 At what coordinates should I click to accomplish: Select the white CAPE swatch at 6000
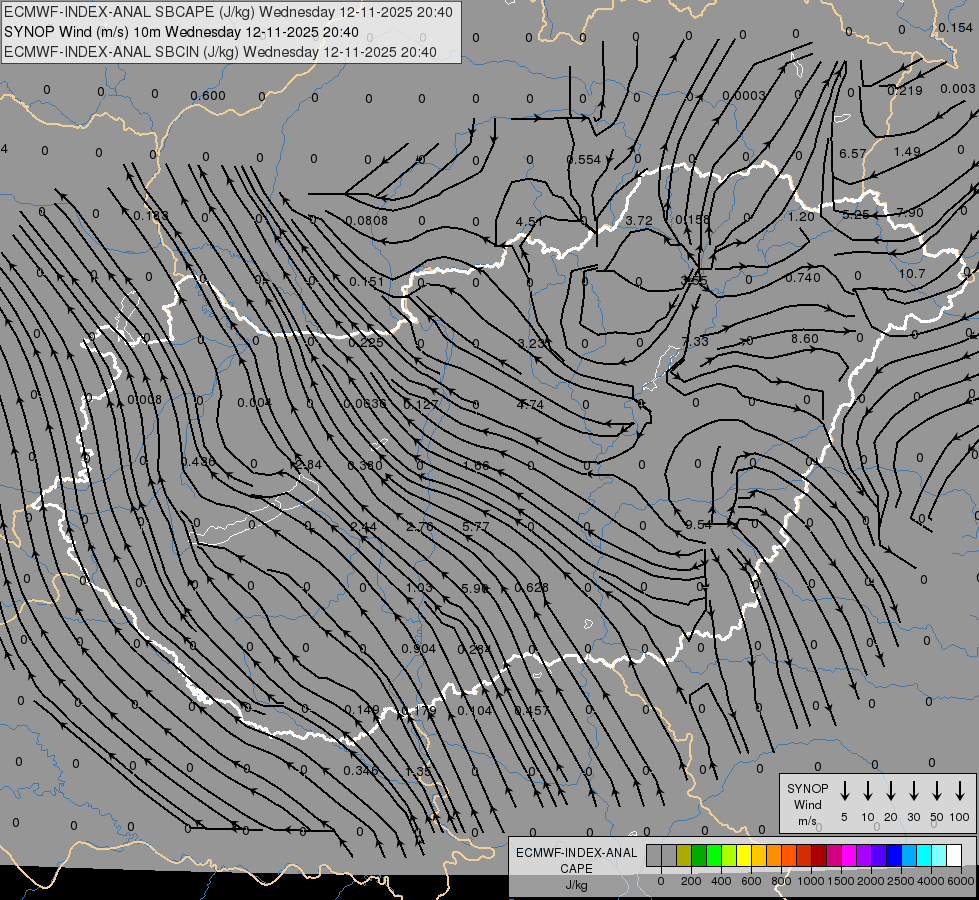954,855
